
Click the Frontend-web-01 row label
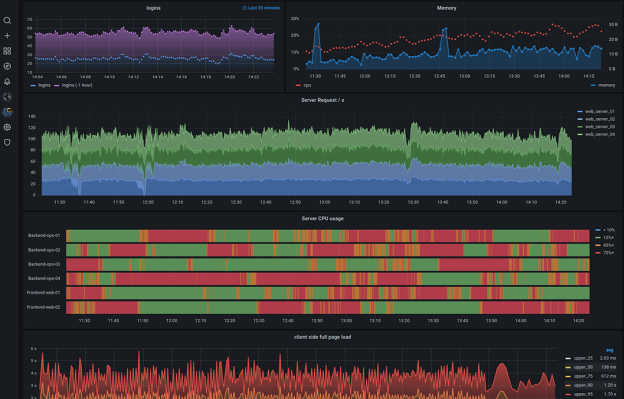coord(43,293)
